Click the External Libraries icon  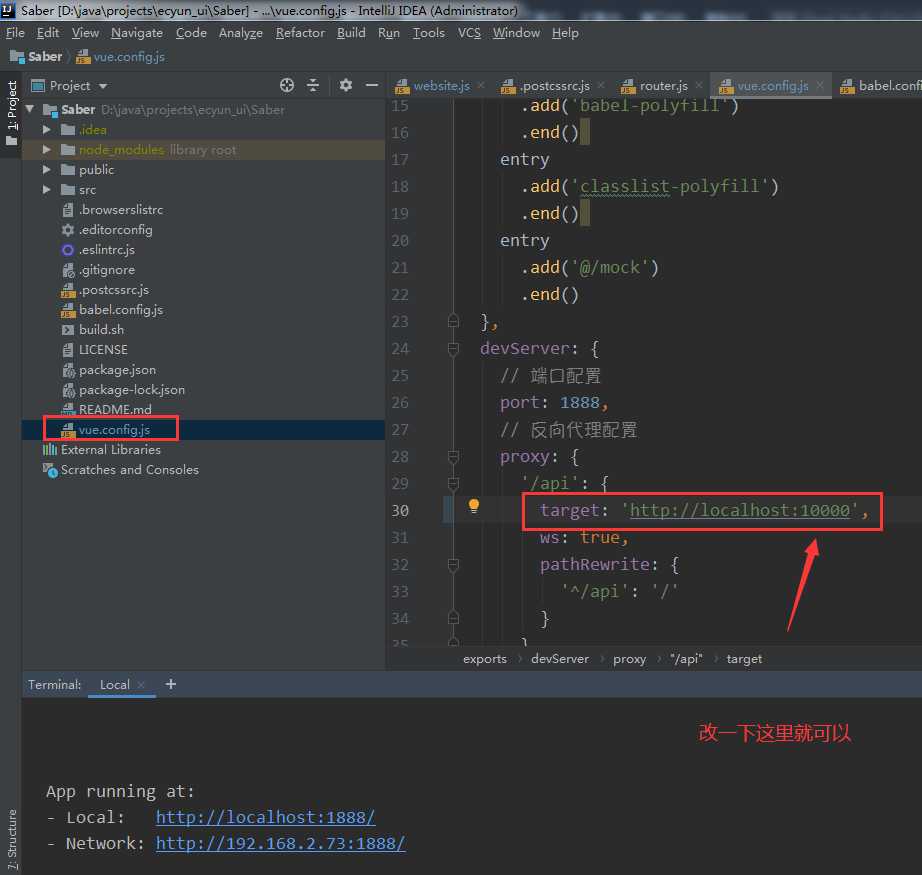(x=50, y=450)
